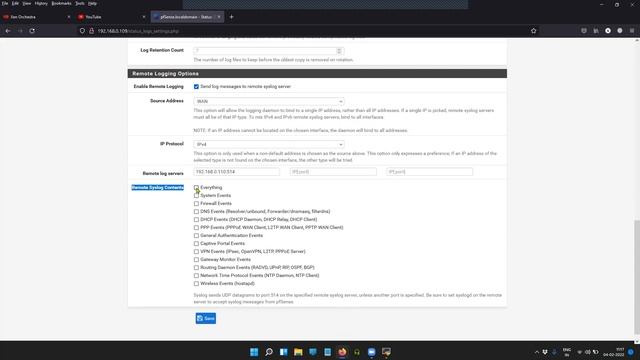Open the taskbar clock and date
640x360 pixels.
(614, 352)
